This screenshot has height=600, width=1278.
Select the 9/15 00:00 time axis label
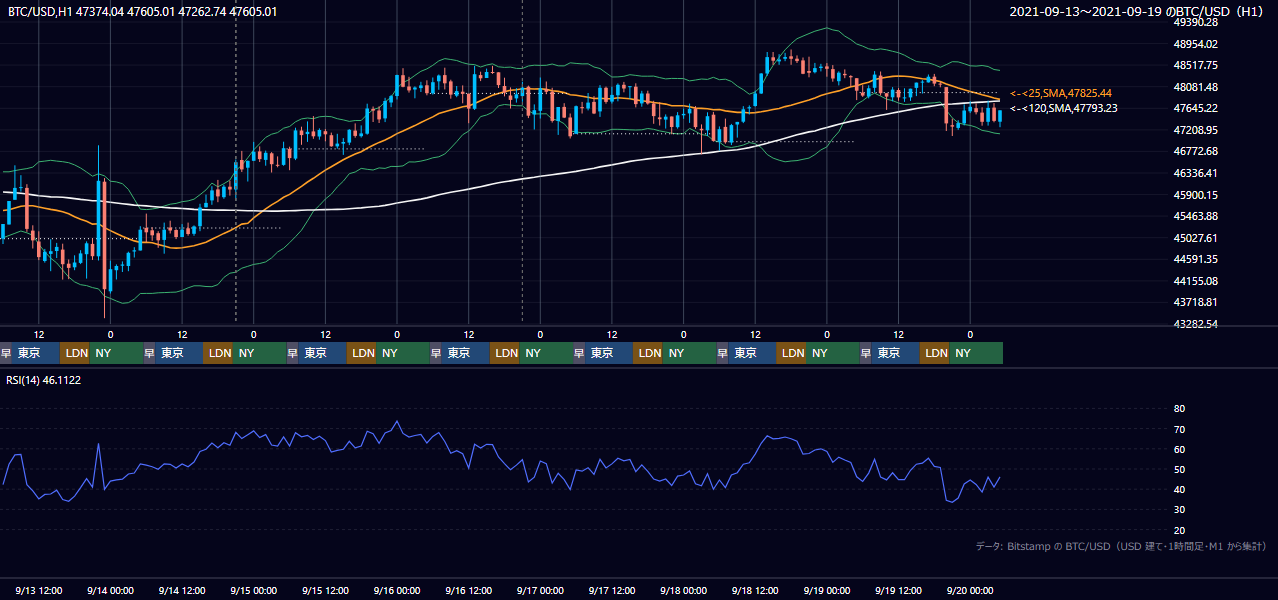click(254, 590)
